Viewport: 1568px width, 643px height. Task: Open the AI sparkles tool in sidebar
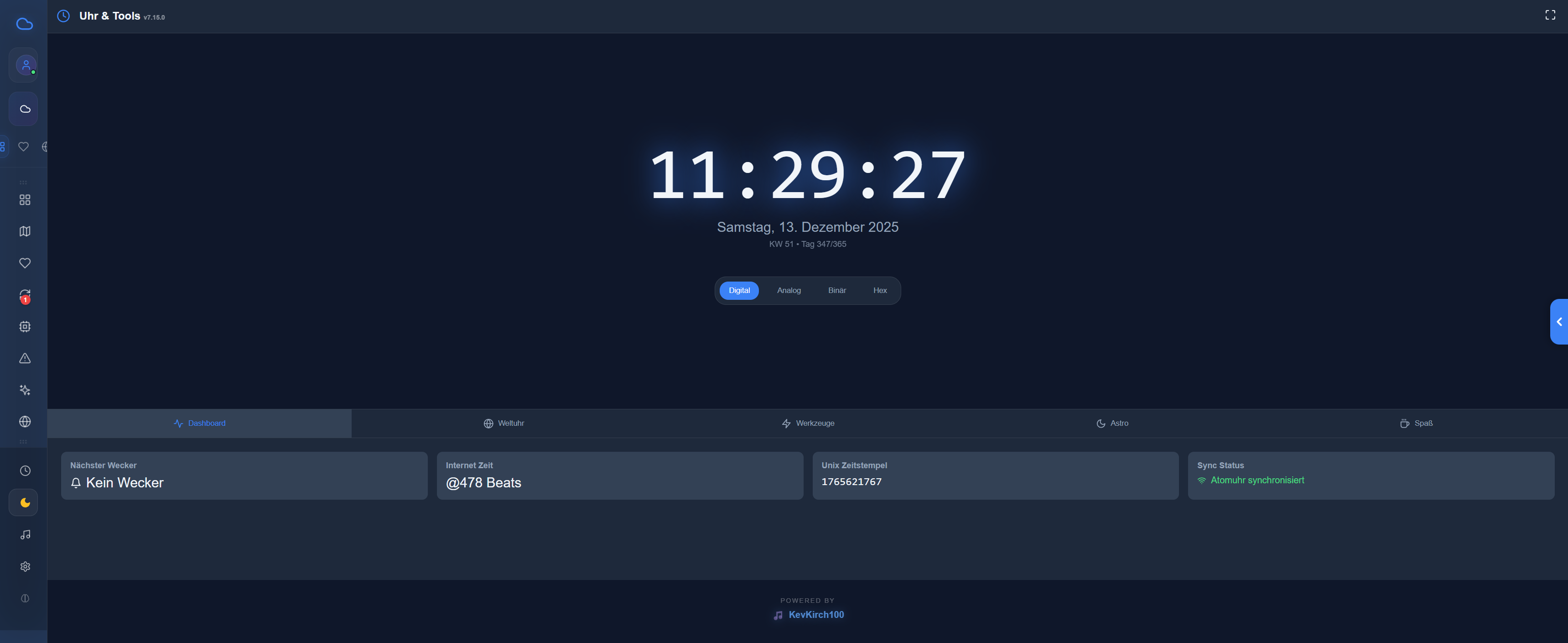click(24, 390)
